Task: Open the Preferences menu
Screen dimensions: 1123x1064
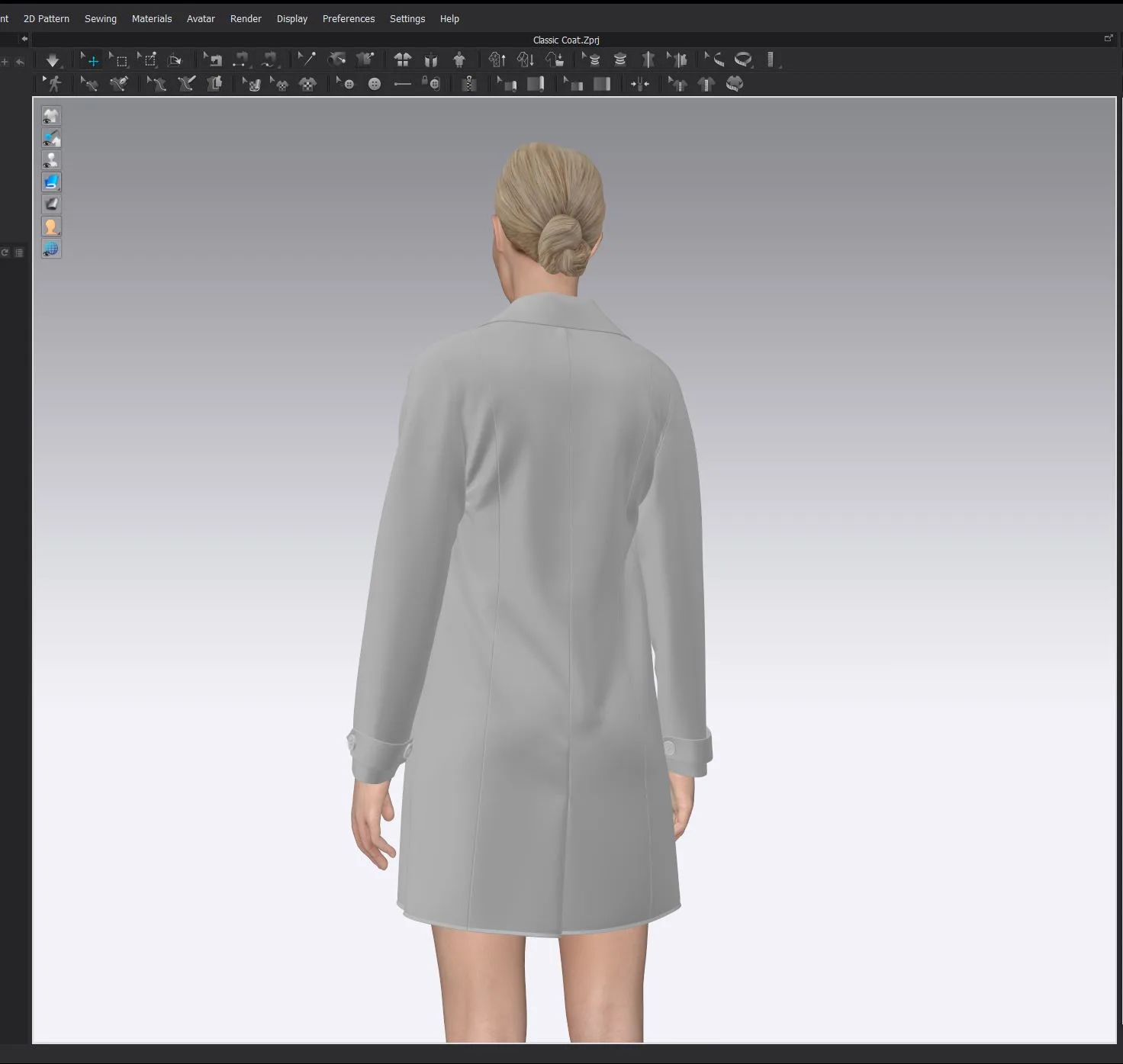Action: click(x=349, y=18)
